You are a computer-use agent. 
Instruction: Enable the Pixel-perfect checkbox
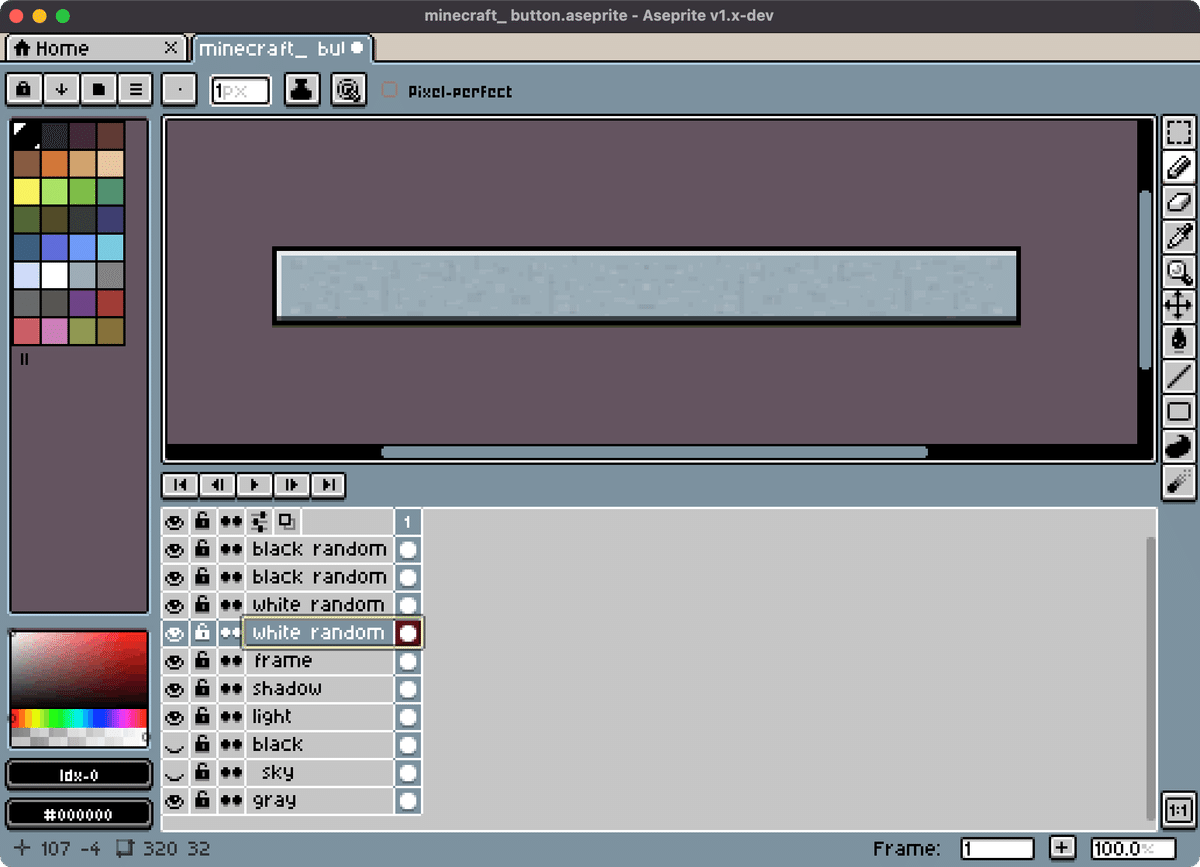[390, 90]
